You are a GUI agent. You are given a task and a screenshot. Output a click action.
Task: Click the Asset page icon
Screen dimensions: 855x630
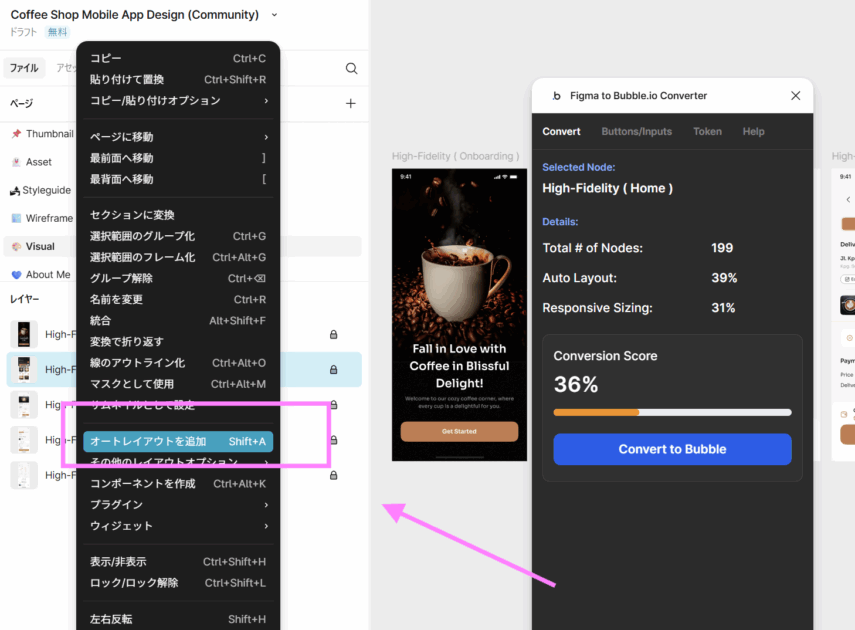coord(16,162)
